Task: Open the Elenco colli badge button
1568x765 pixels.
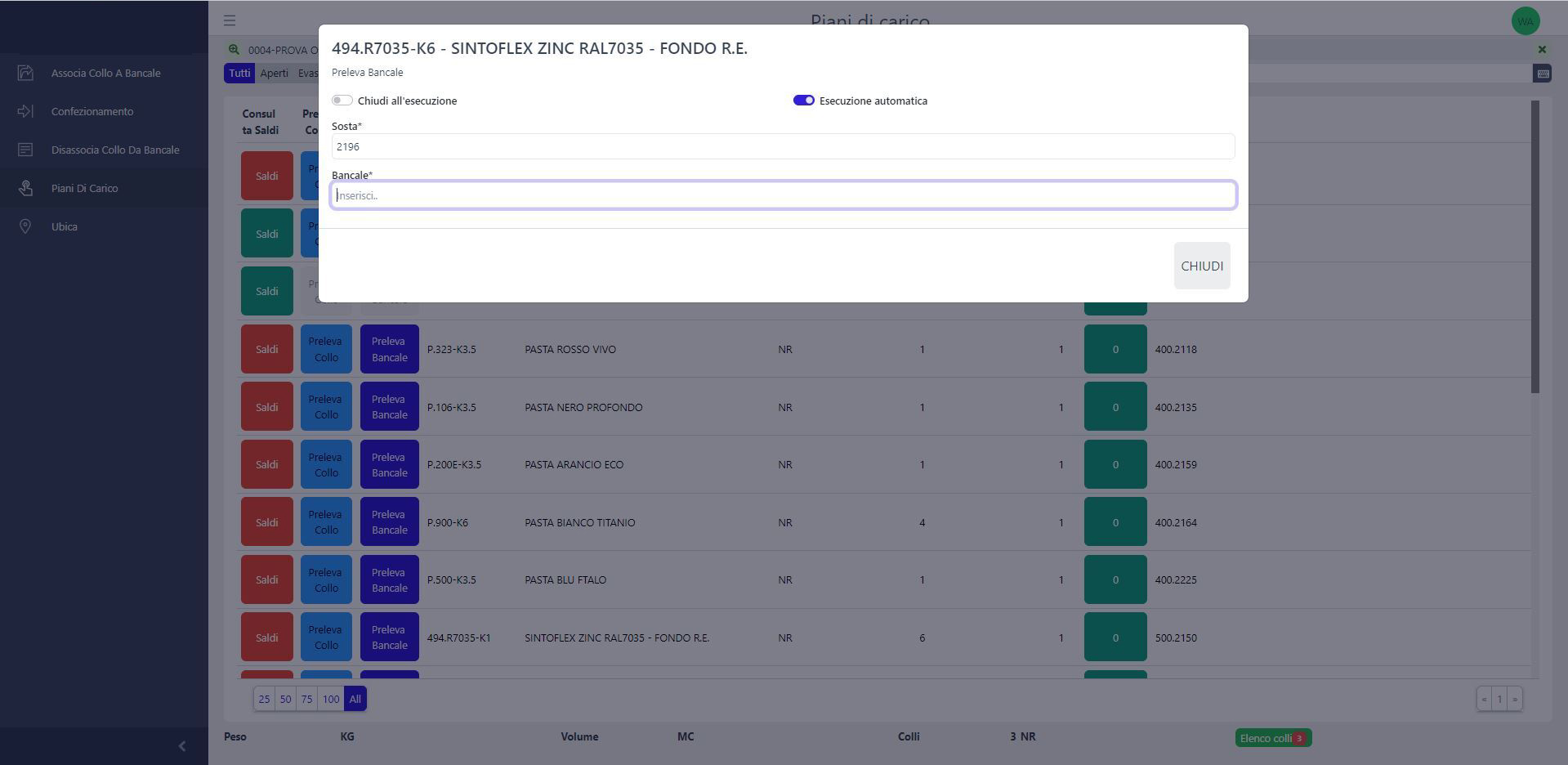Action: (x=1273, y=738)
